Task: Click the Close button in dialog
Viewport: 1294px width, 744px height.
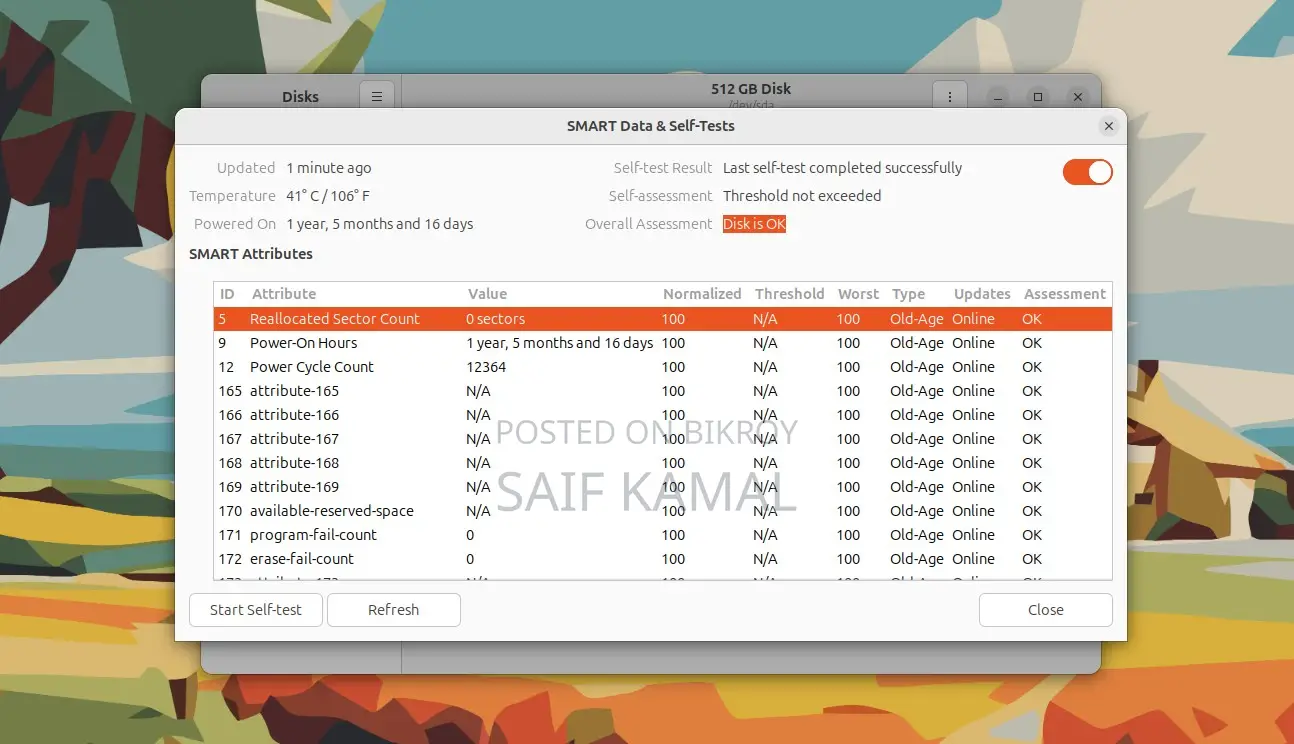Action: (1046, 610)
